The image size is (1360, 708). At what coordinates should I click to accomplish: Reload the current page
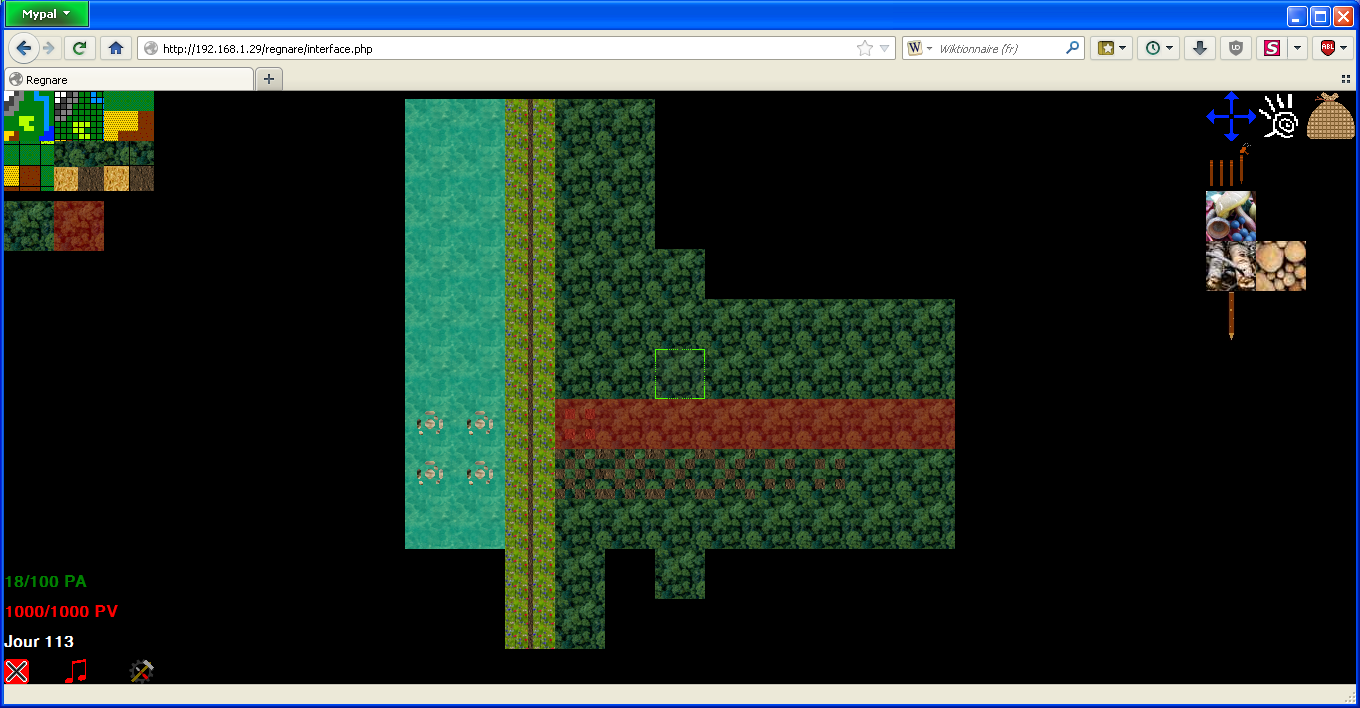pos(79,48)
